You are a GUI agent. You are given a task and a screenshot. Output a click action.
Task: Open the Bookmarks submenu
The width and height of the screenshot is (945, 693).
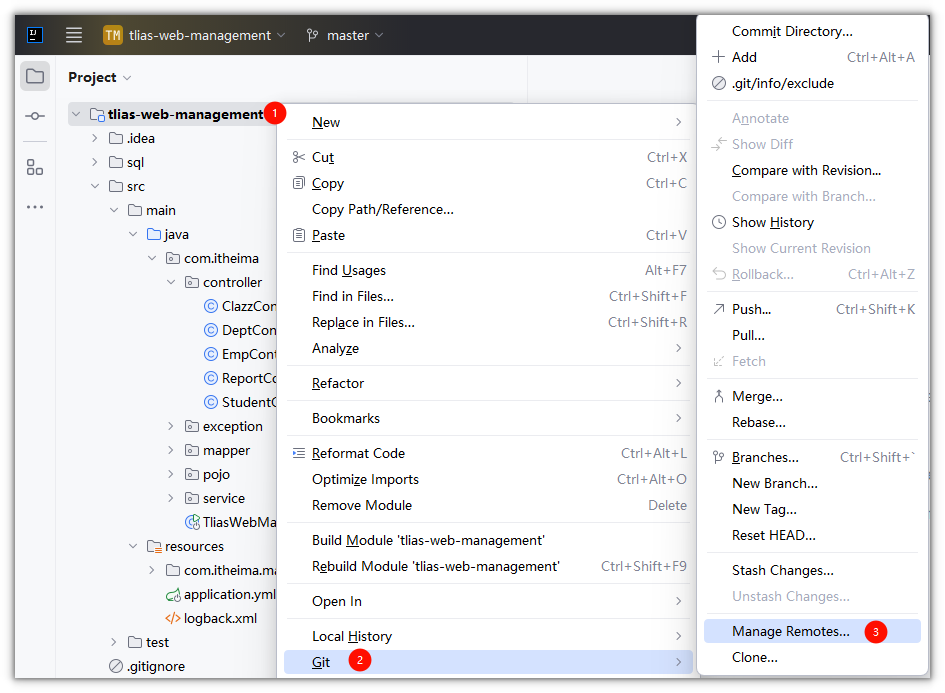point(489,418)
